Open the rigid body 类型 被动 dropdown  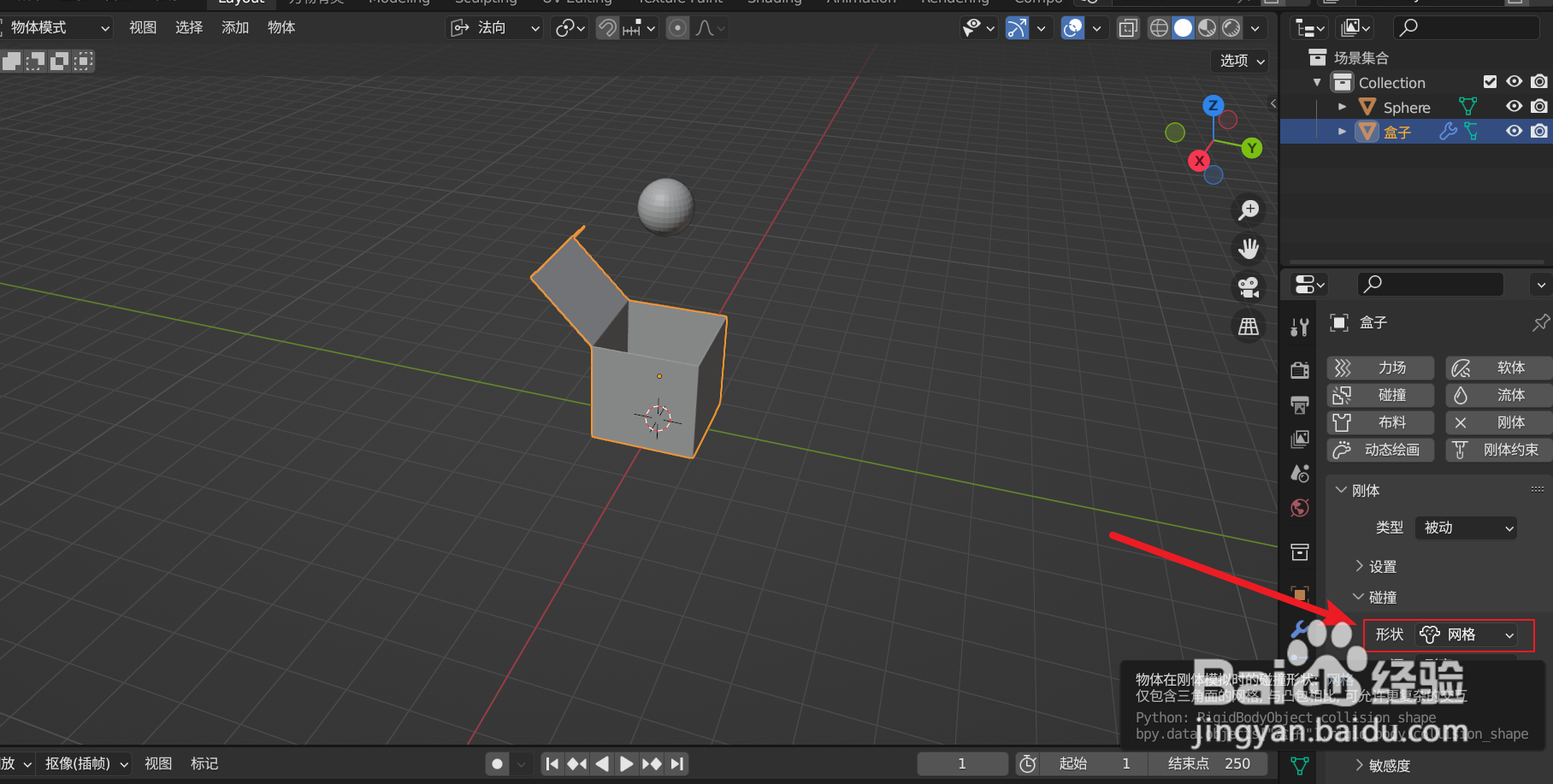pyautogui.click(x=1466, y=528)
